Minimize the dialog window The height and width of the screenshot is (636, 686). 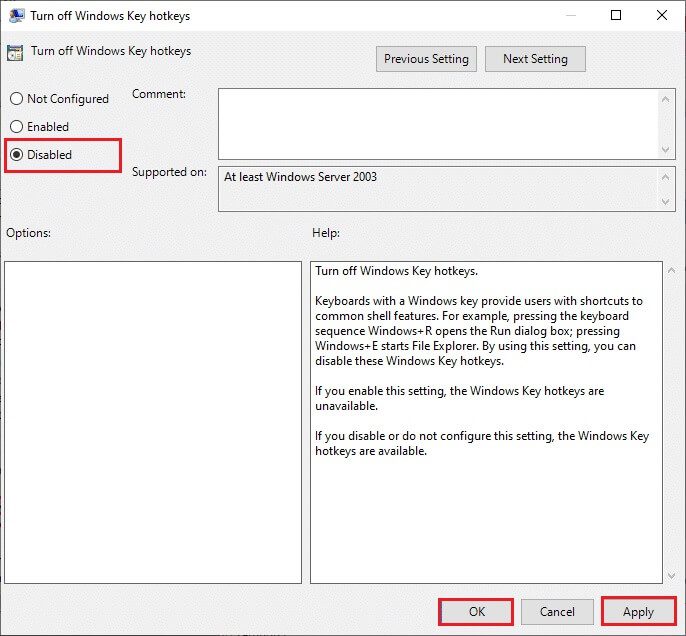tap(570, 15)
